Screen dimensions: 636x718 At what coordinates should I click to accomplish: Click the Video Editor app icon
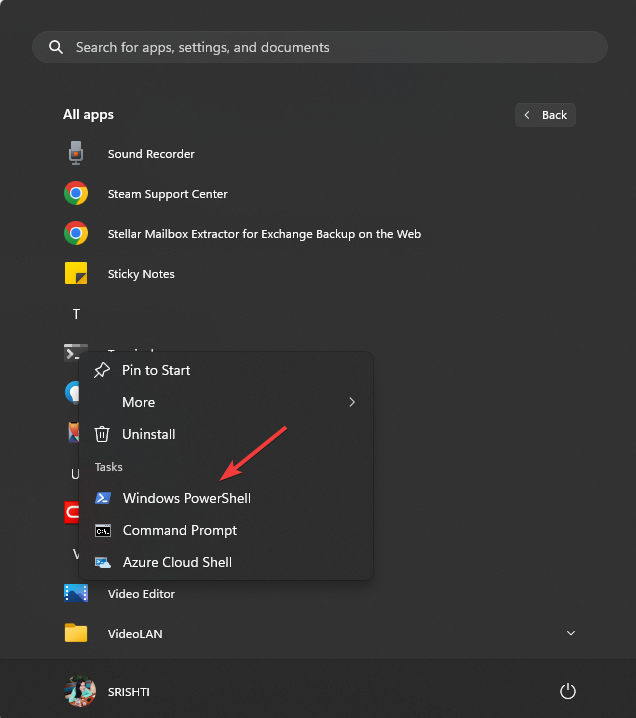tap(76, 593)
